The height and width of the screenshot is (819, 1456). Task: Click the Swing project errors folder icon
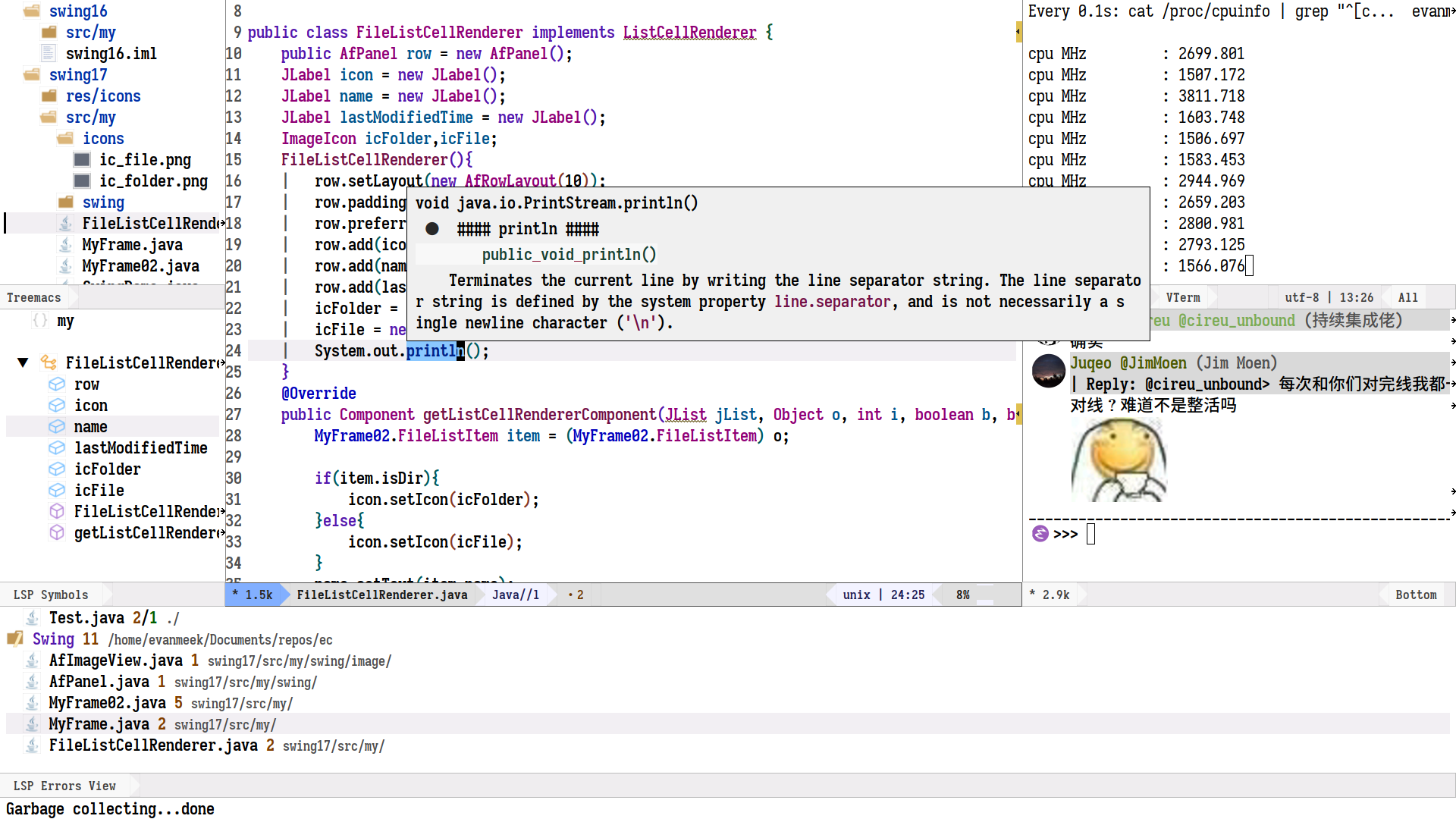(x=15, y=639)
